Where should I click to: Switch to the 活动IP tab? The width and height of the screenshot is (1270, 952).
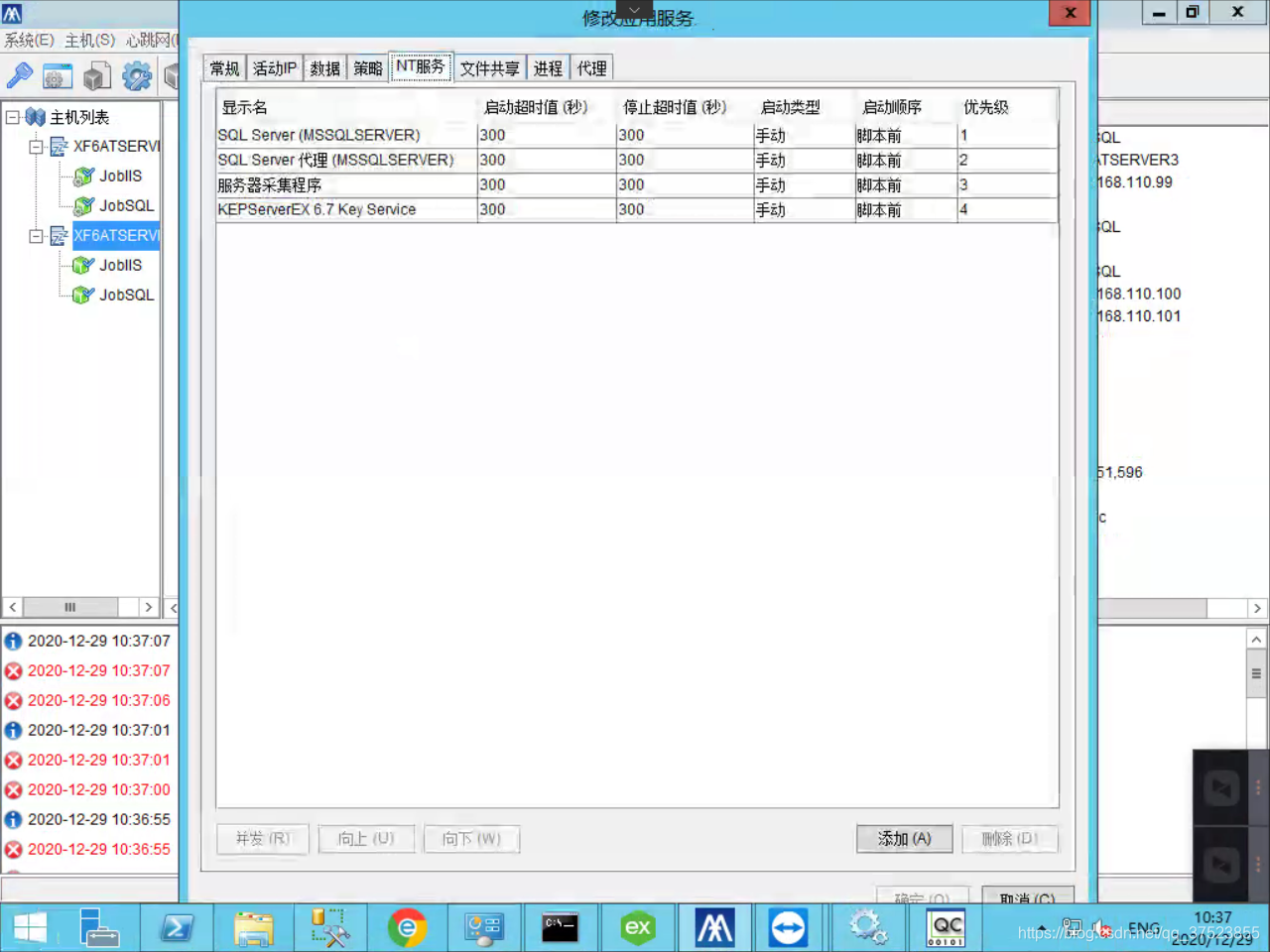[274, 68]
